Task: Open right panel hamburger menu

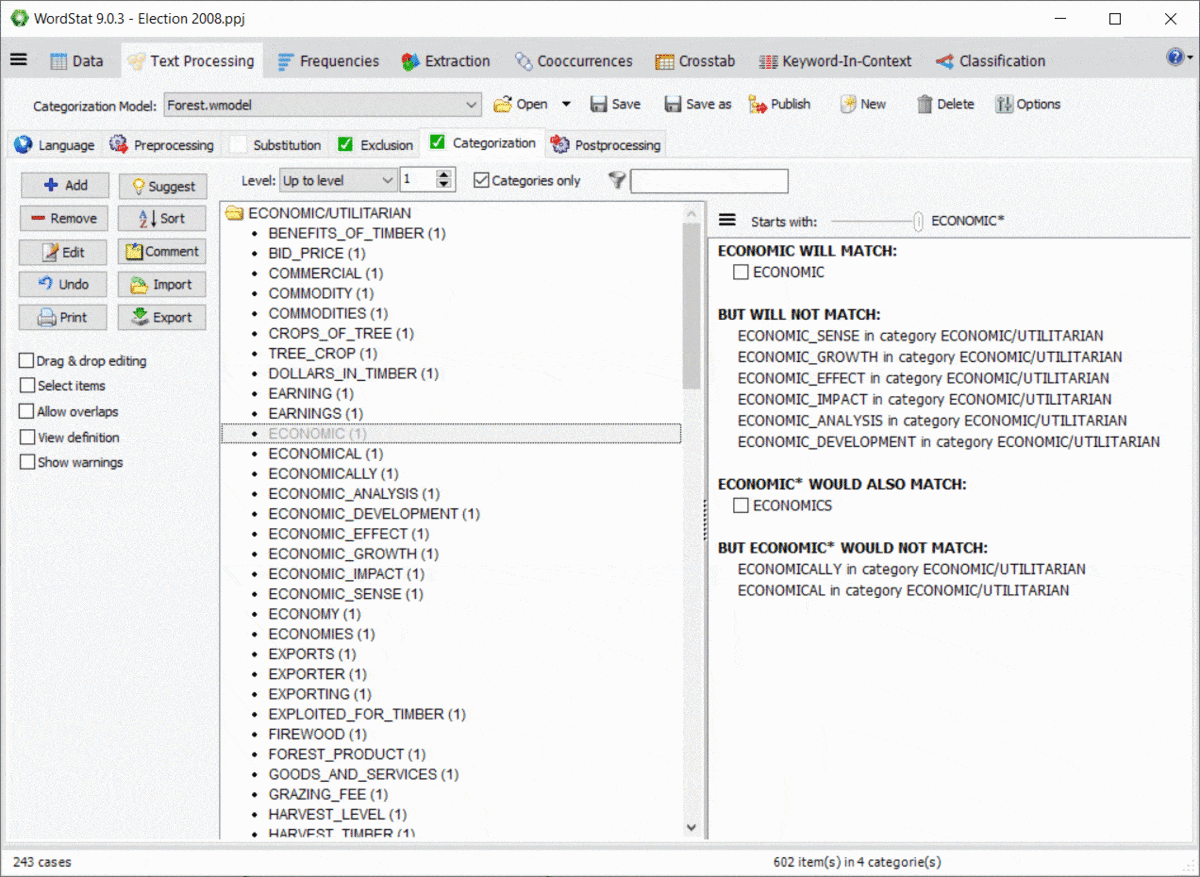Action: 727,221
